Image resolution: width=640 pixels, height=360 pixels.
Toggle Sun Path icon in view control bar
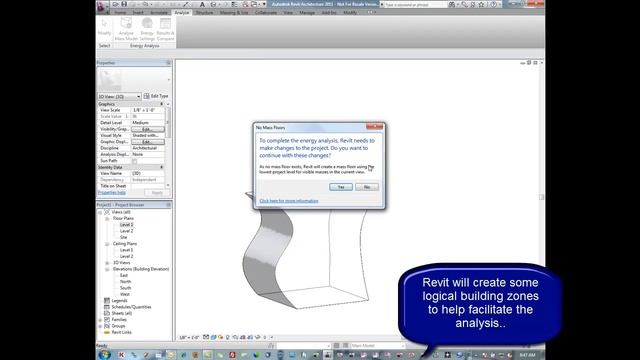[221, 337]
